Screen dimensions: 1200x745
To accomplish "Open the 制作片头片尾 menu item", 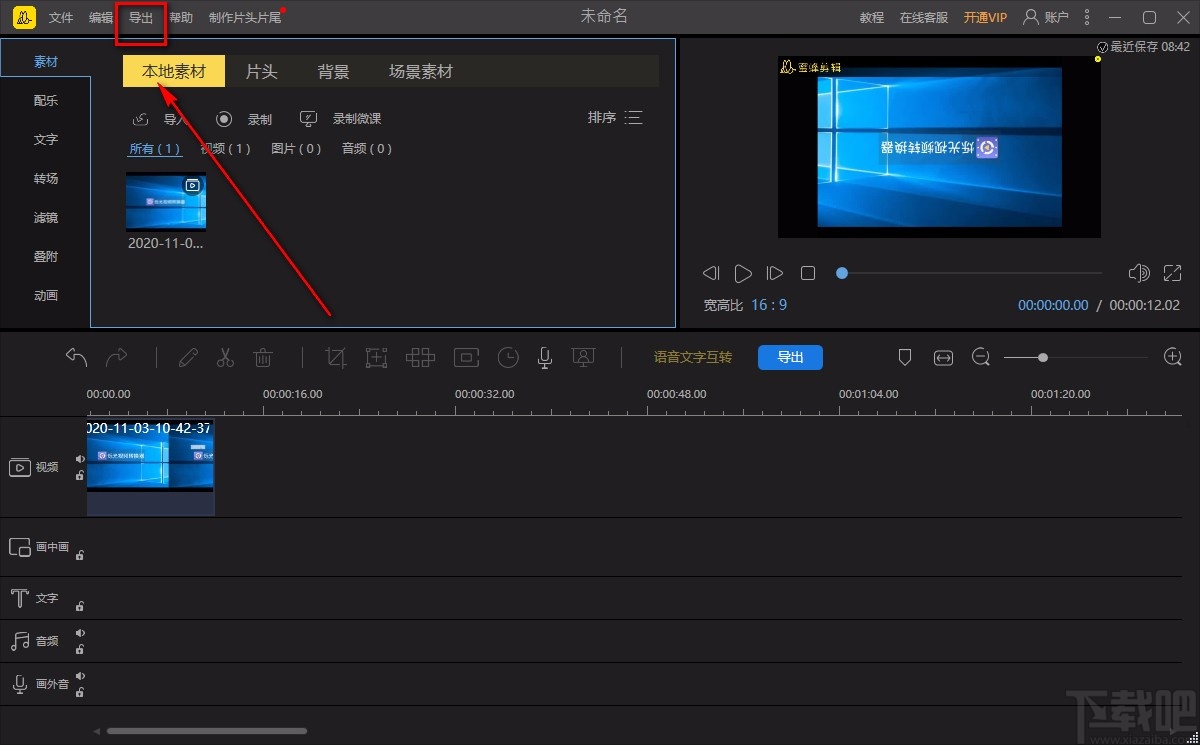I will click(x=245, y=18).
